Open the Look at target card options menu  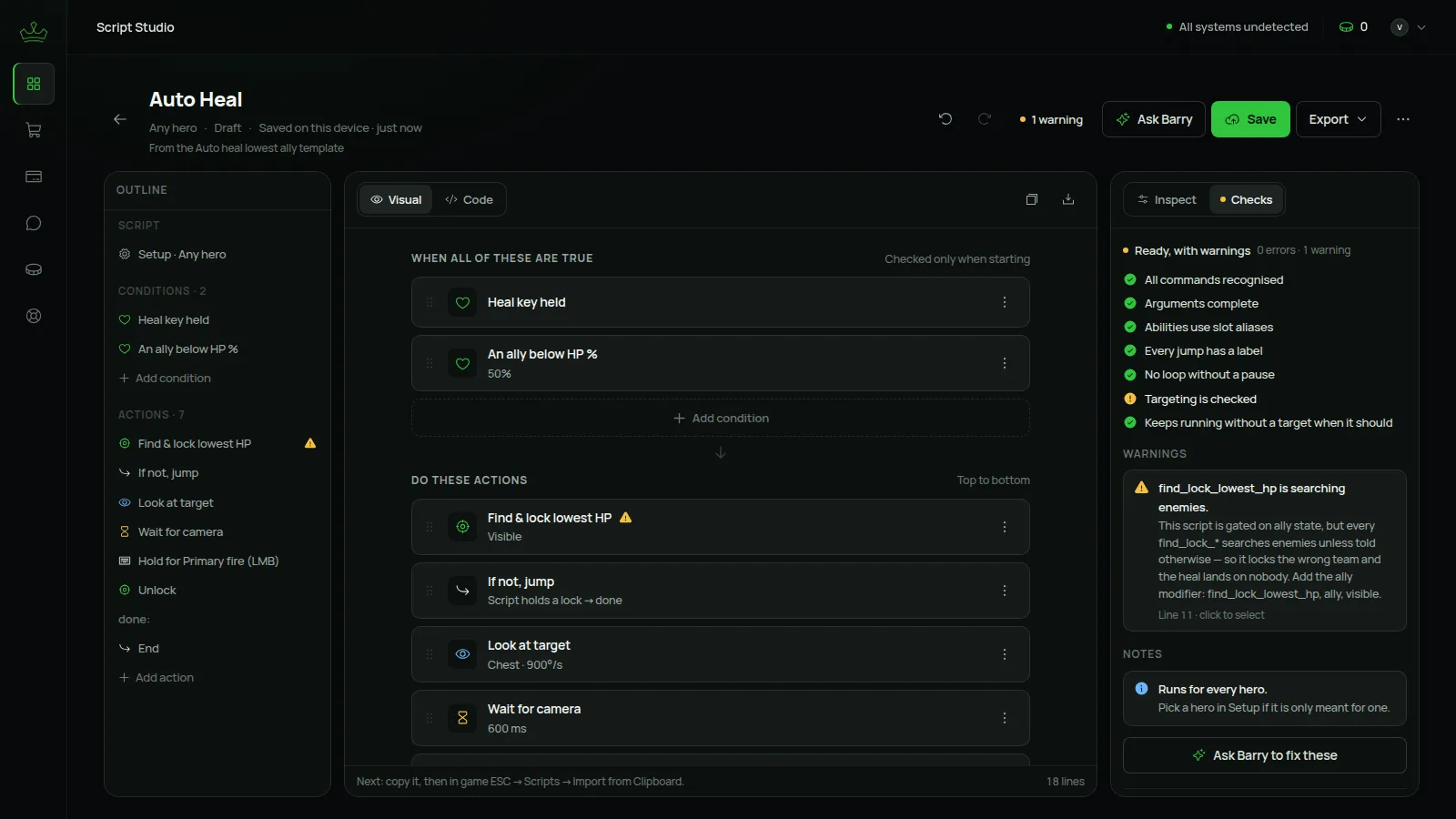1005,654
